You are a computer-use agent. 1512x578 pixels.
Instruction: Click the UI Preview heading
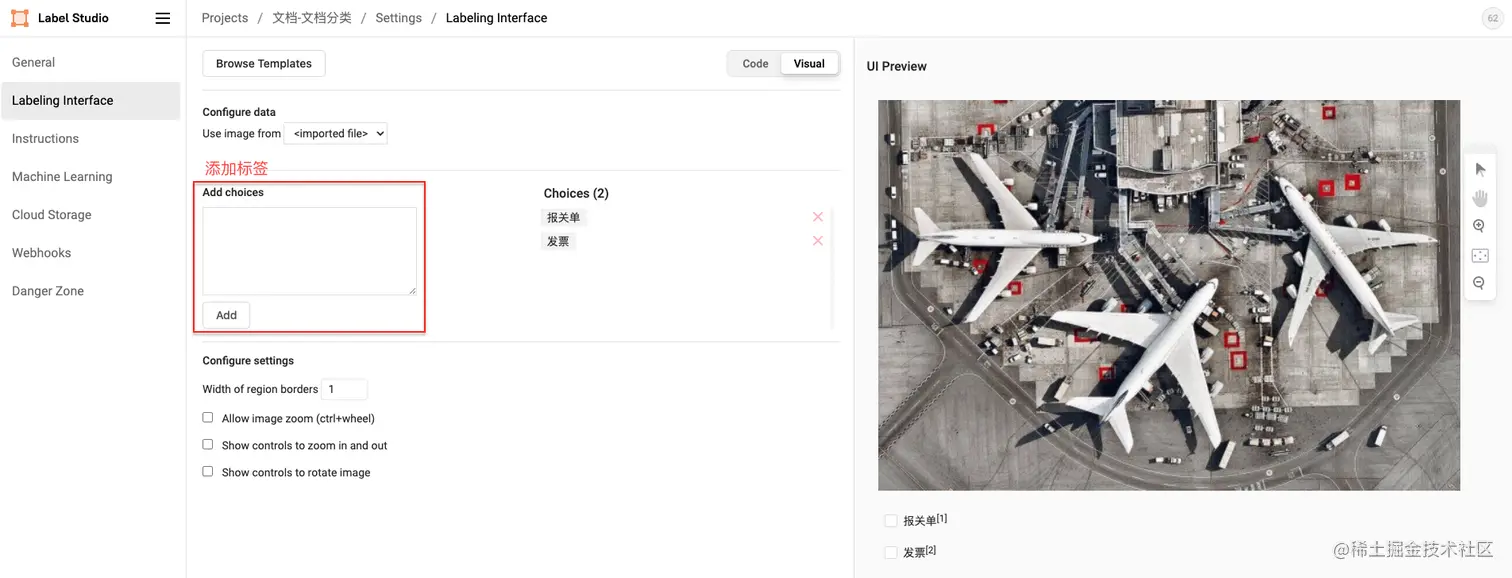pos(897,66)
